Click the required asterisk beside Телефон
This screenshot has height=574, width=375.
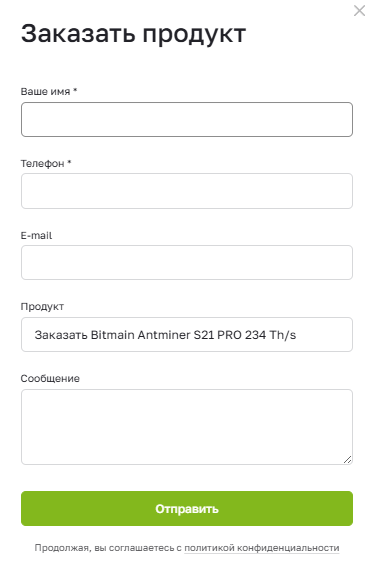coord(69,162)
